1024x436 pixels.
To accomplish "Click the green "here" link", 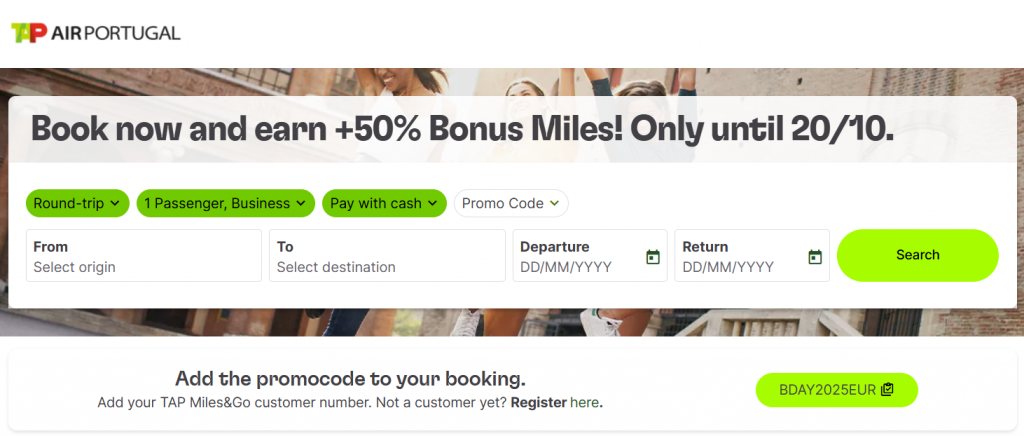I will tap(585, 403).
